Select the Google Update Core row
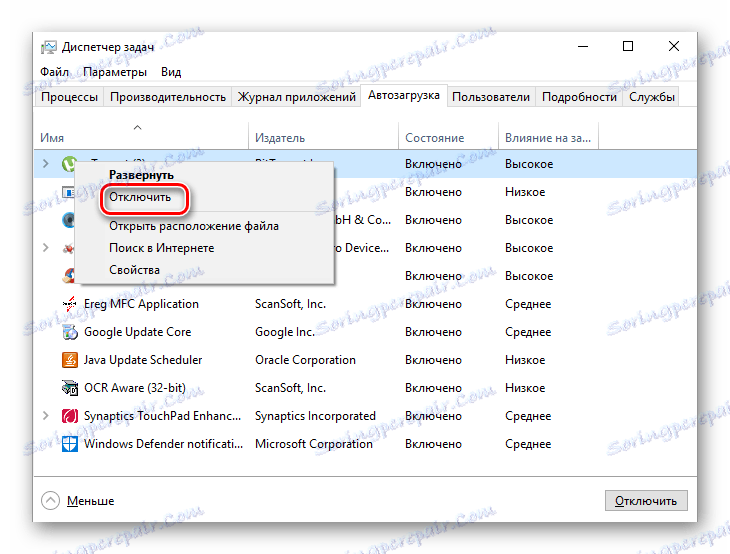 [x=365, y=332]
